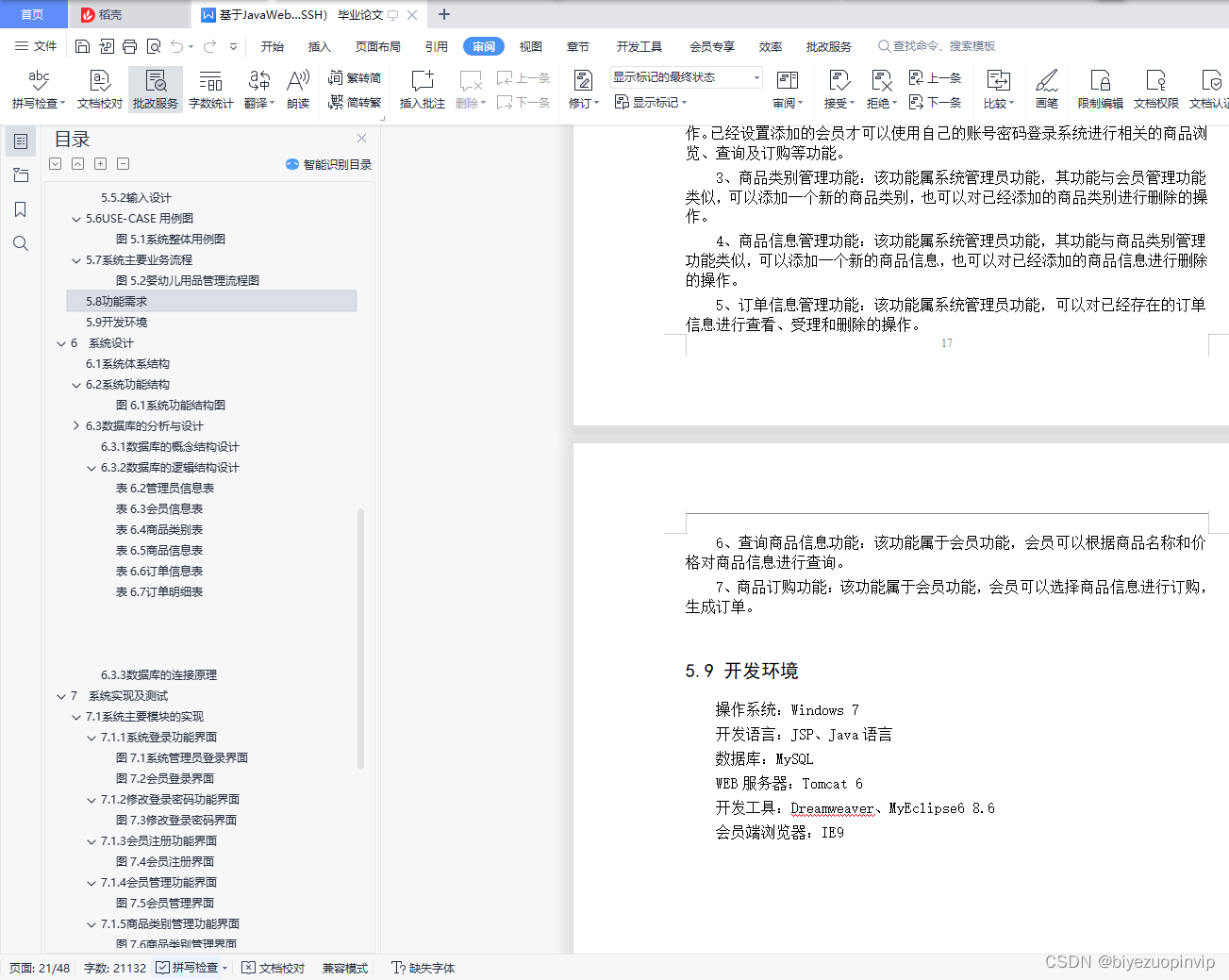Image resolution: width=1229 pixels, height=980 pixels.
Task: Run 文档校对 in ribbon
Action: (100, 90)
